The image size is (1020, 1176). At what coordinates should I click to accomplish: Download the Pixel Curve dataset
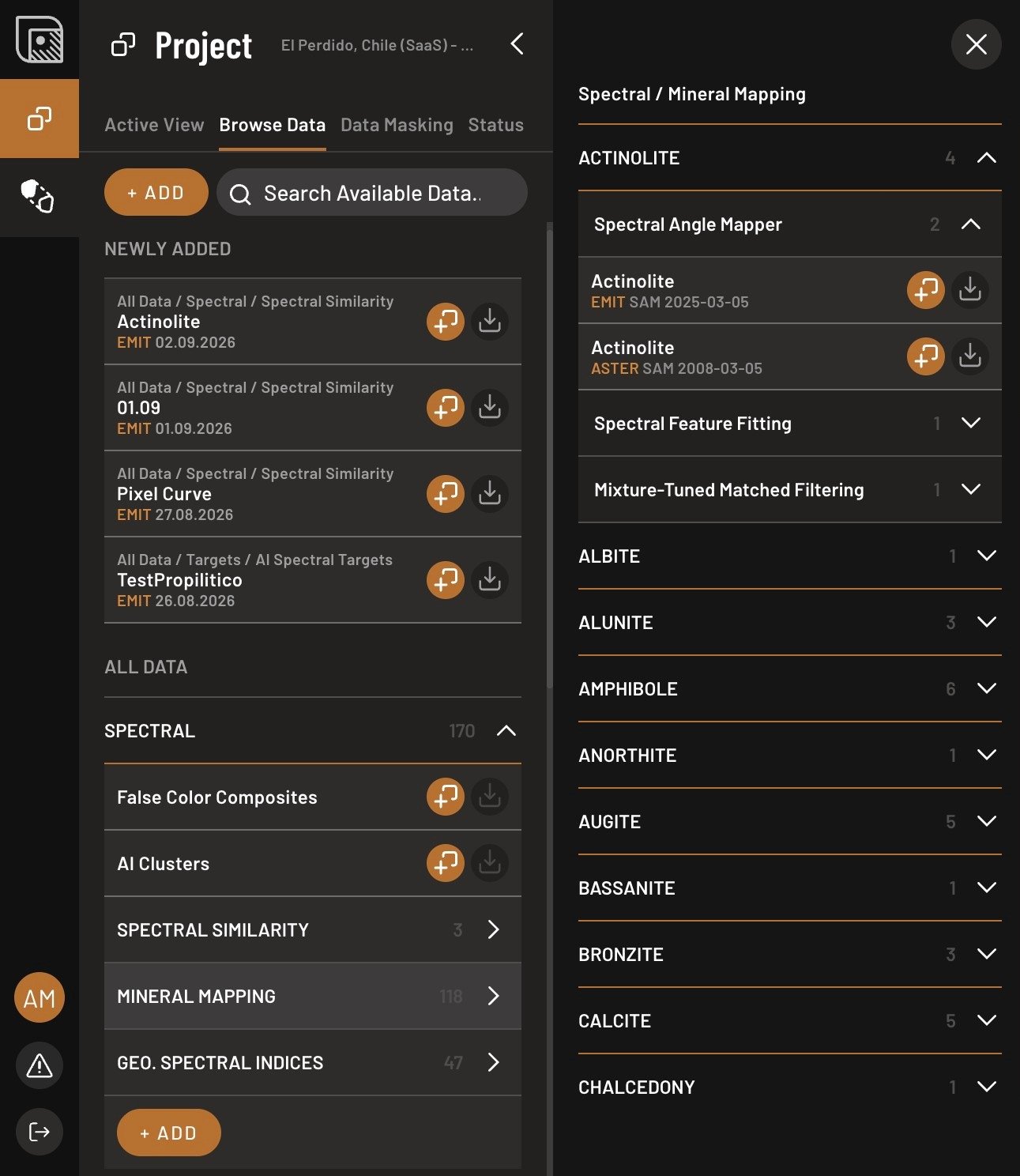tap(490, 494)
